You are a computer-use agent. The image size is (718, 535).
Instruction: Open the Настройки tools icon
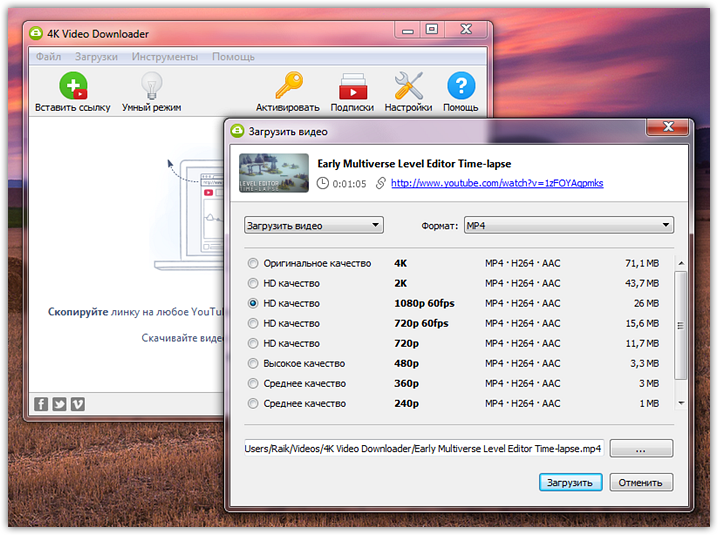(408, 86)
